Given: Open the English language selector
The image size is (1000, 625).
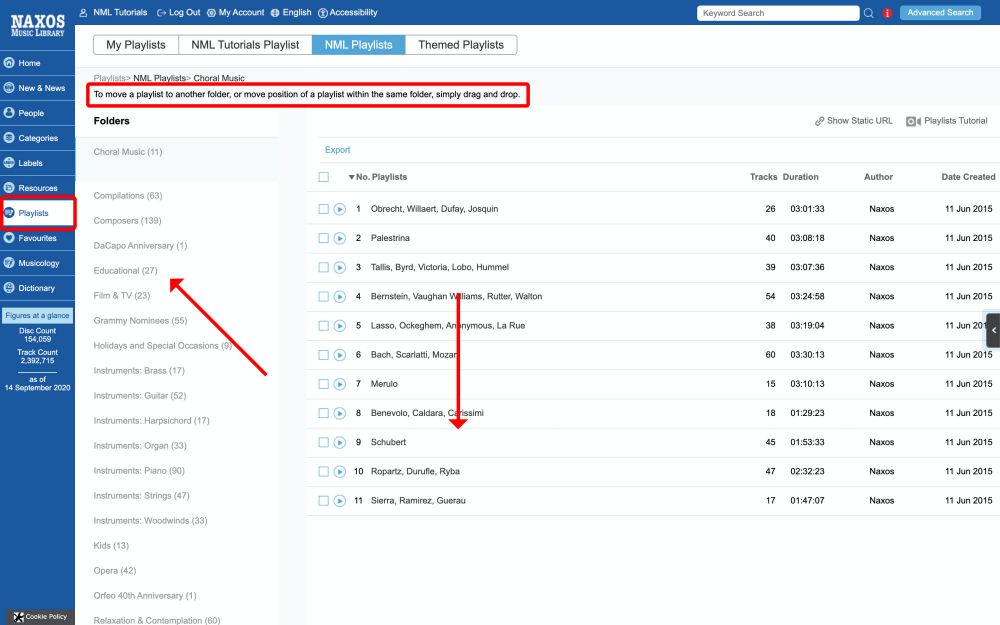Looking at the screenshot, I should tap(291, 12).
